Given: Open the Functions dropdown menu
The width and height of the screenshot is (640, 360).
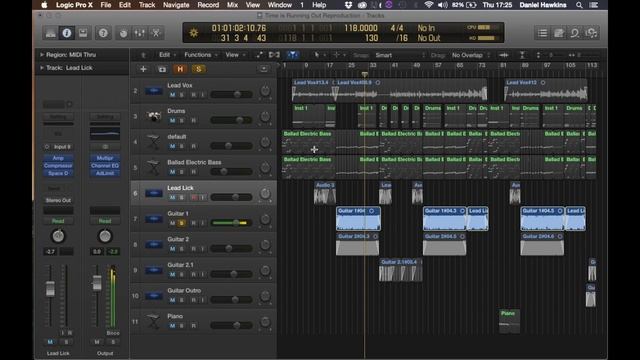Looking at the screenshot, I should coord(201,55).
